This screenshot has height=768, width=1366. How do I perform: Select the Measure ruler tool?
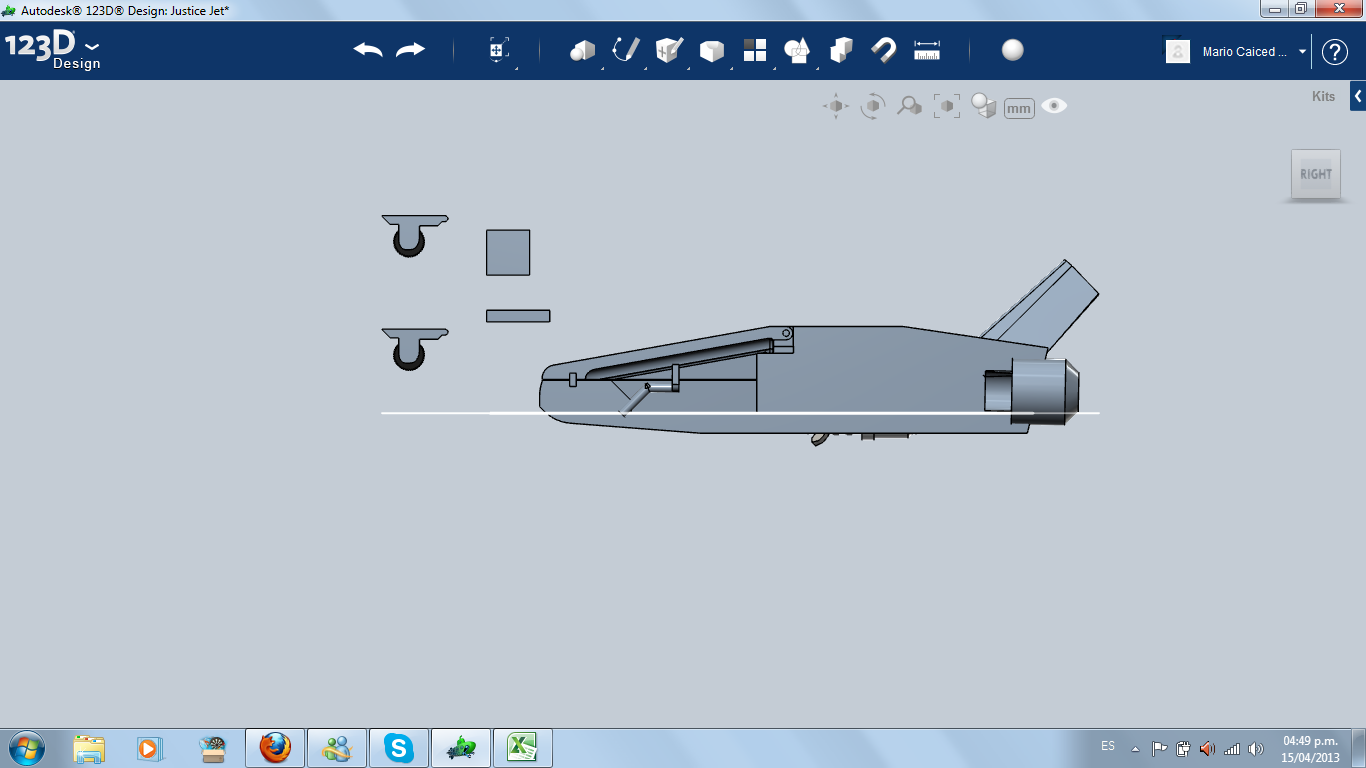pyautogui.click(x=927, y=50)
